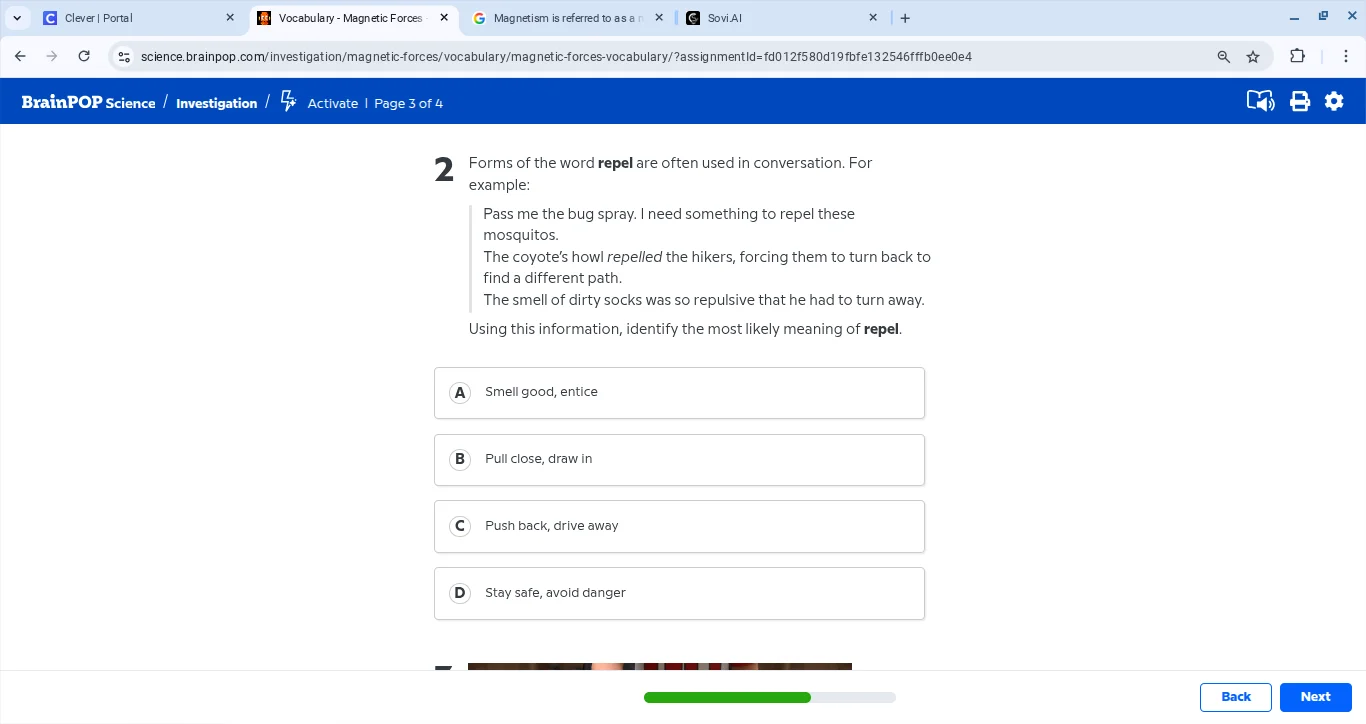Choose answer B: Pull close, draw in
The image size is (1366, 724).
pyautogui.click(x=679, y=459)
